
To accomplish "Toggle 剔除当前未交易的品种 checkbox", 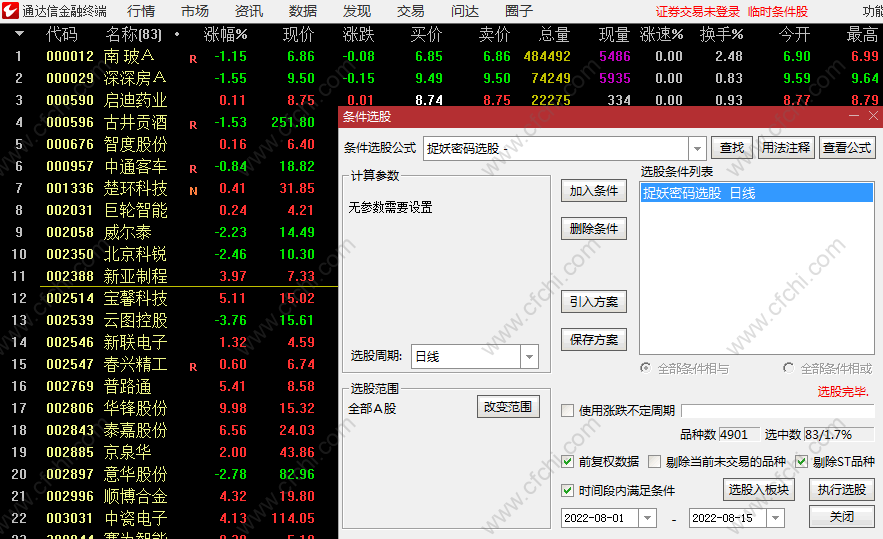I will coord(654,462).
